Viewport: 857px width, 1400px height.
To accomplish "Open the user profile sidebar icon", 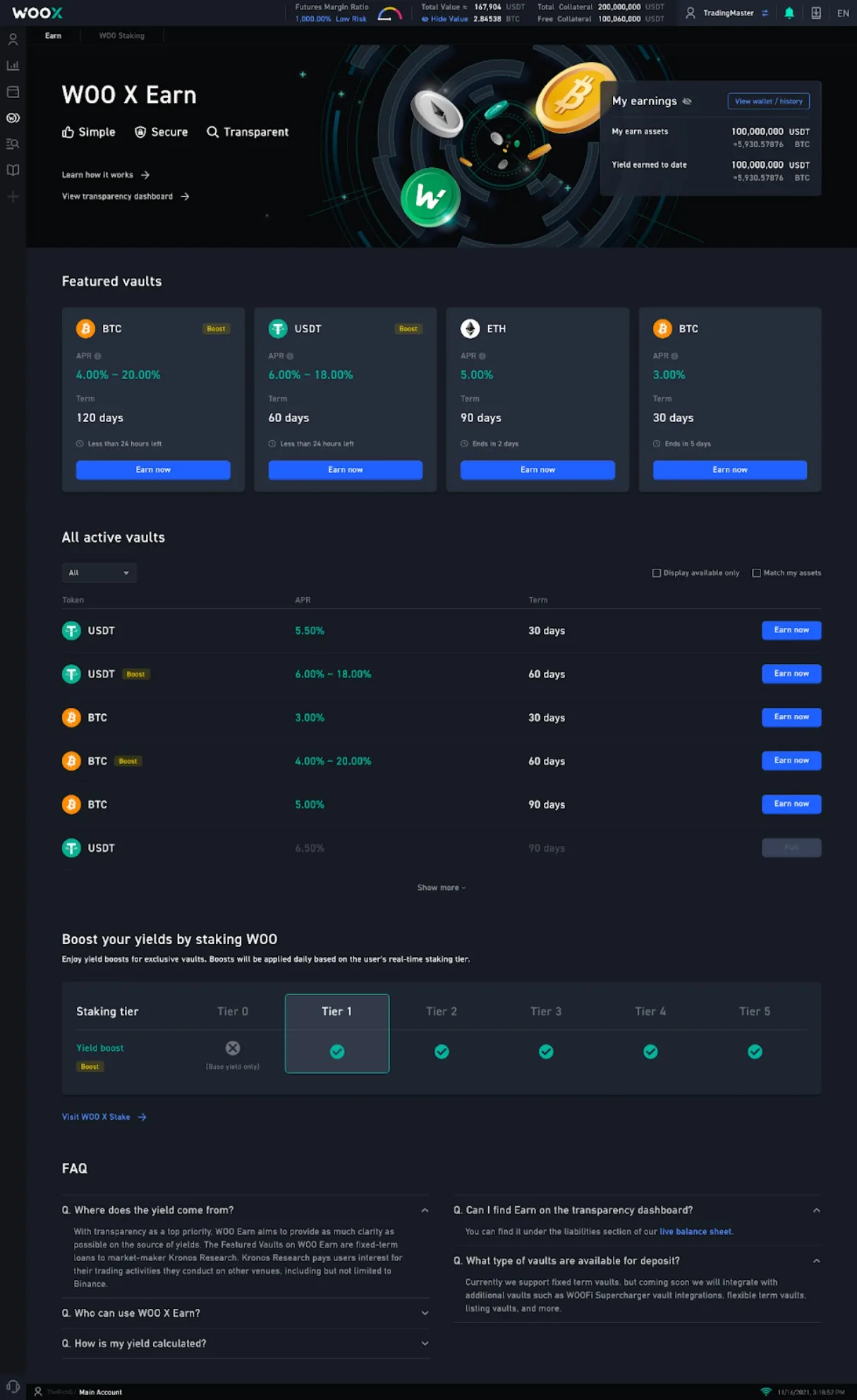I will (x=13, y=40).
